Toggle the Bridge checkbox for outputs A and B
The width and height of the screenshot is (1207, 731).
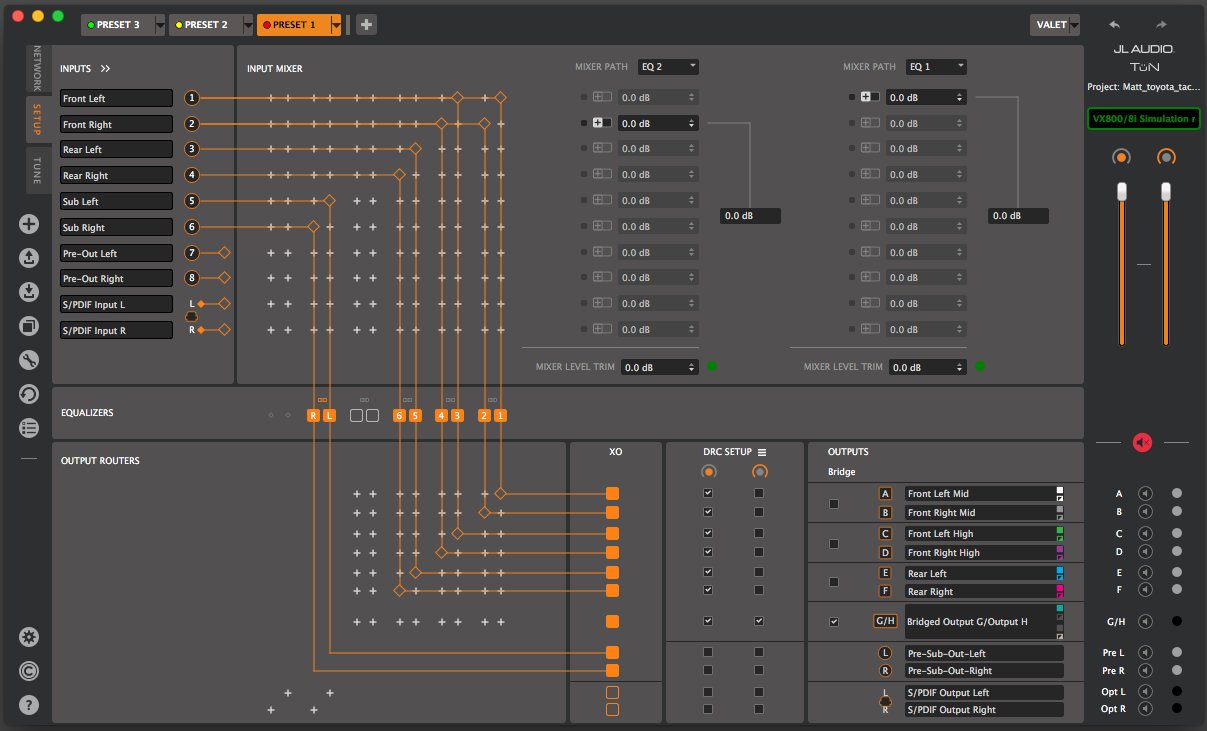click(x=834, y=503)
